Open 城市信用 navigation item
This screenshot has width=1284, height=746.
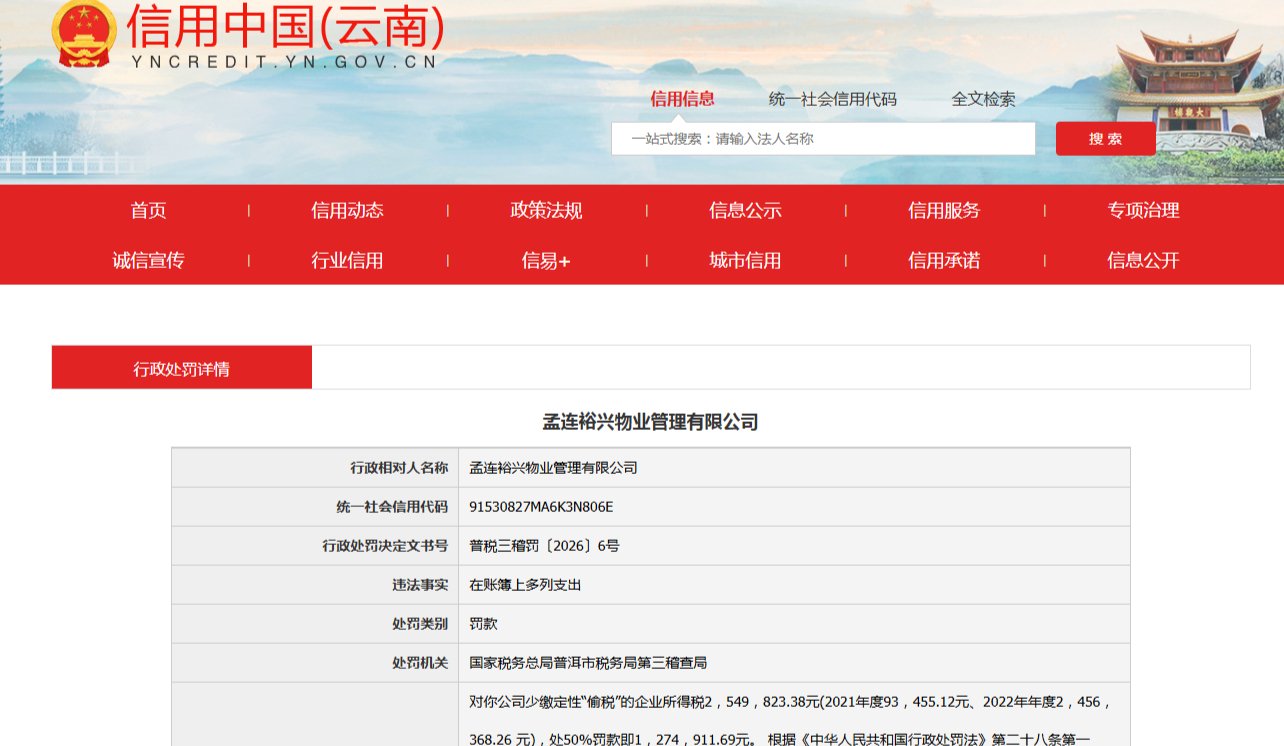(745, 260)
